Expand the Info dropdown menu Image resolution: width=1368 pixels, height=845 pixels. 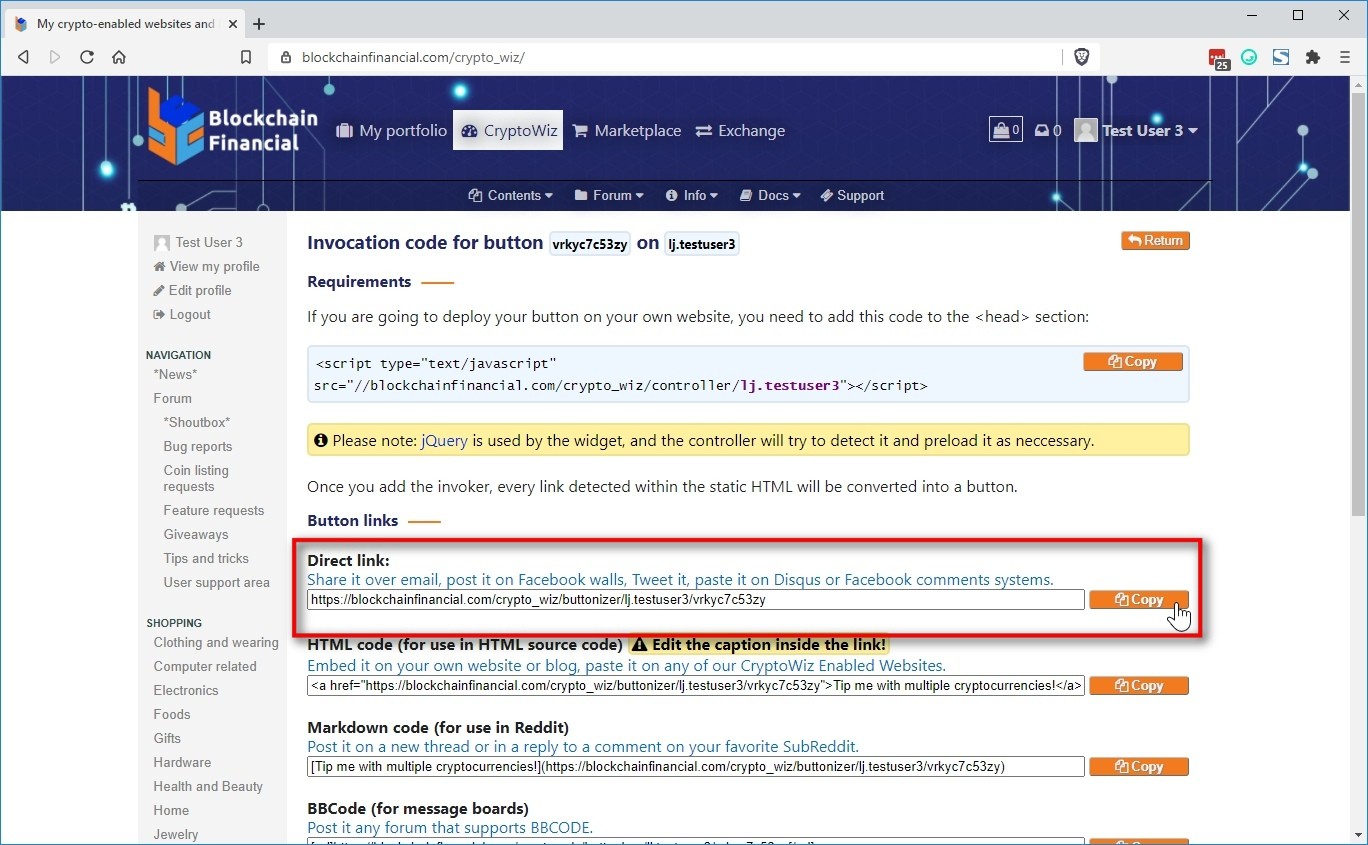[x=693, y=195]
